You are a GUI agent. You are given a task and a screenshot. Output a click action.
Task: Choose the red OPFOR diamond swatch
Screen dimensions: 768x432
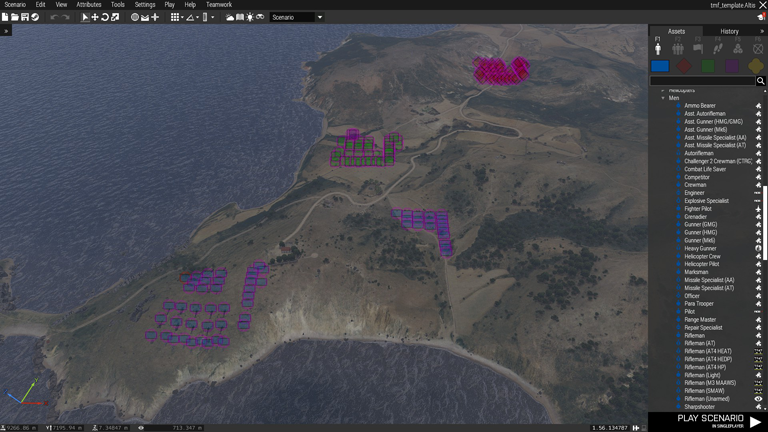point(684,66)
